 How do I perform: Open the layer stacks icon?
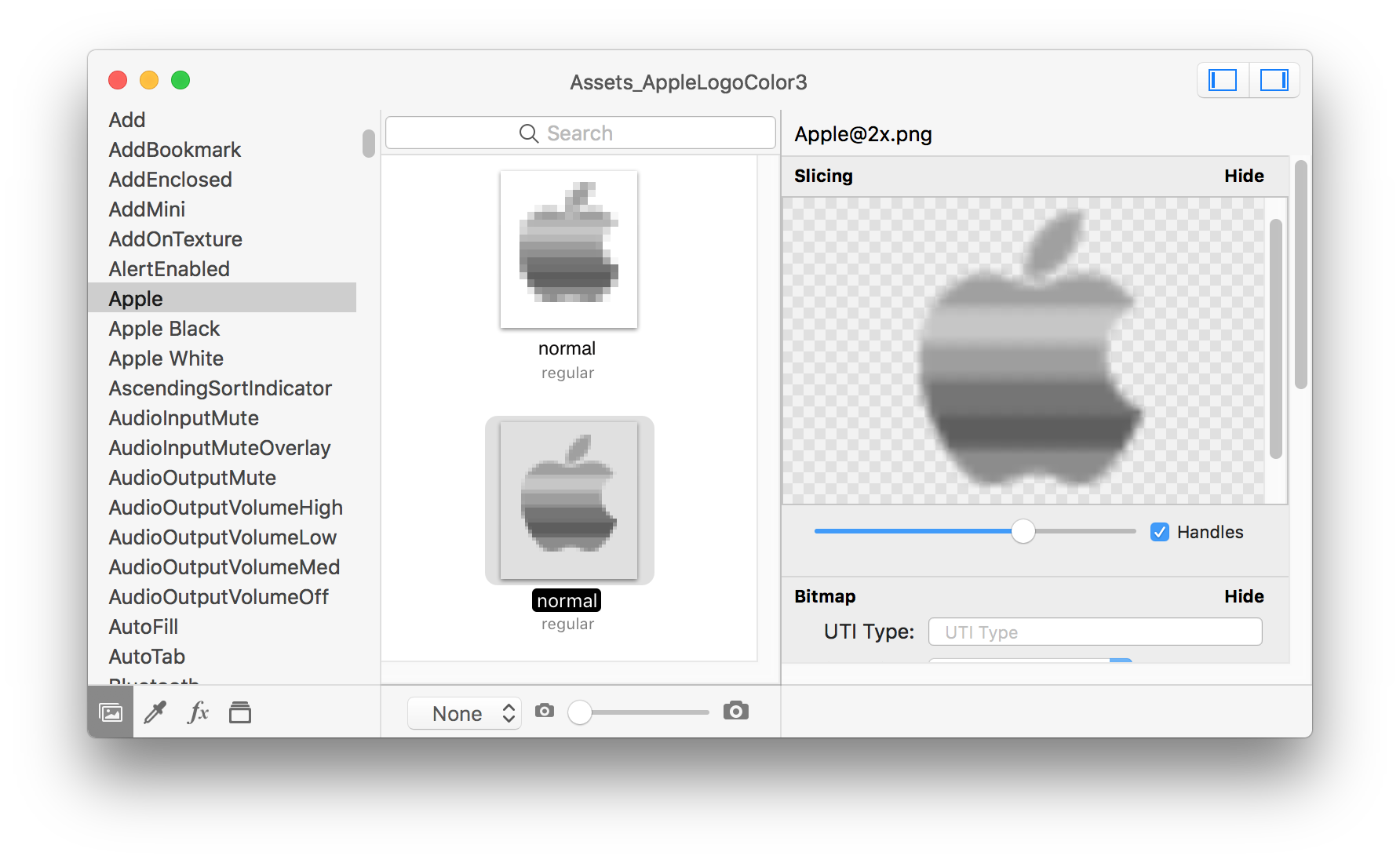pos(240,712)
